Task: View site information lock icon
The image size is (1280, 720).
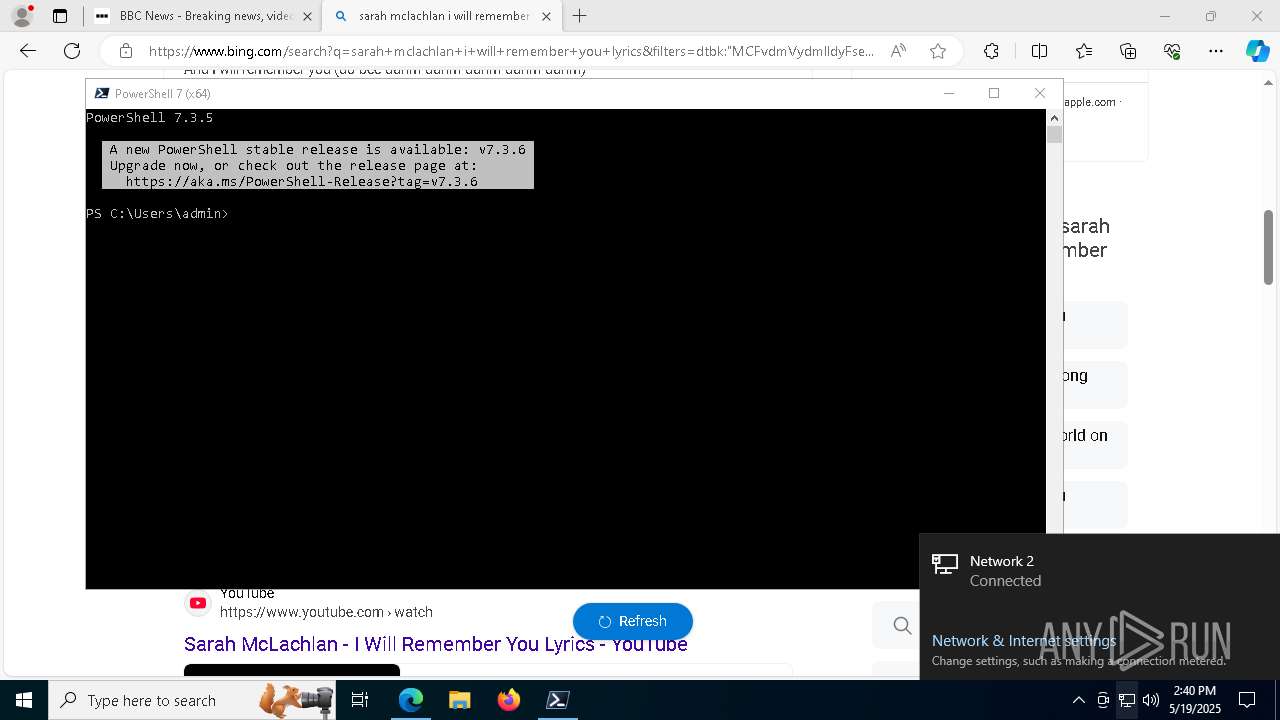Action: click(x=125, y=51)
